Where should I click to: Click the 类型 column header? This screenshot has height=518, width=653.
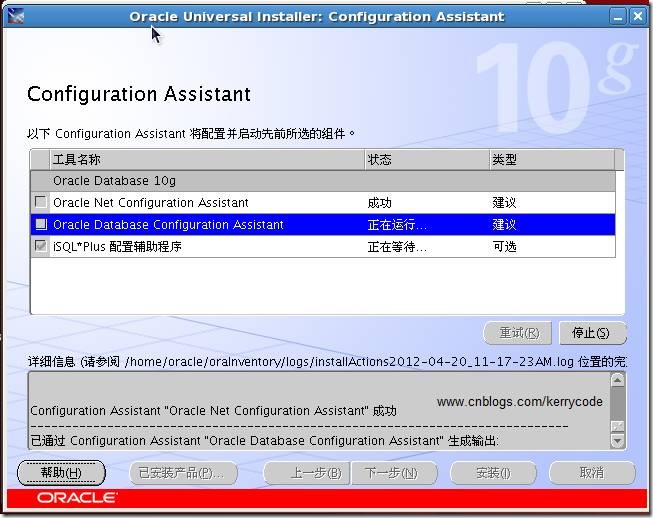(x=552, y=159)
